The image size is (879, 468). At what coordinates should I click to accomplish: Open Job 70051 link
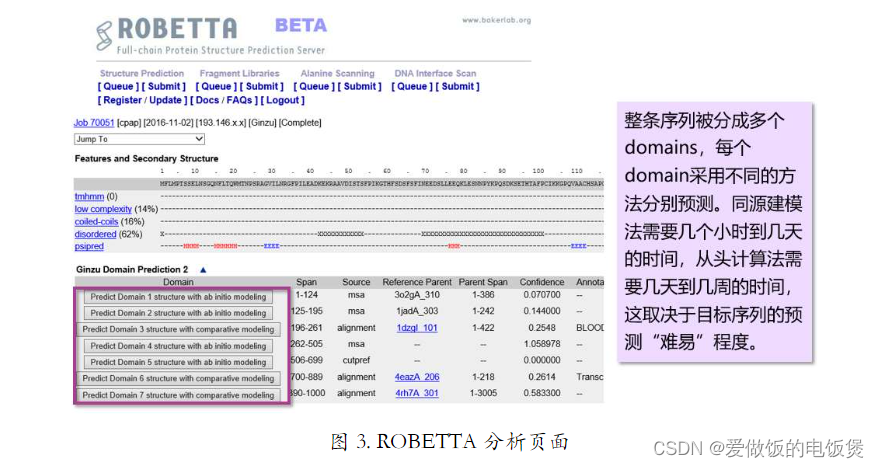coord(94,122)
